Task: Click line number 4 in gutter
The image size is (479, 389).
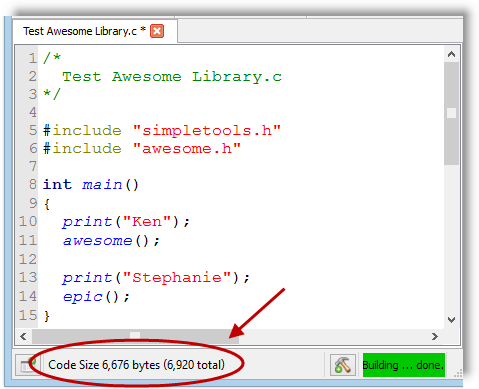Action: pyautogui.click(x=32, y=112)
